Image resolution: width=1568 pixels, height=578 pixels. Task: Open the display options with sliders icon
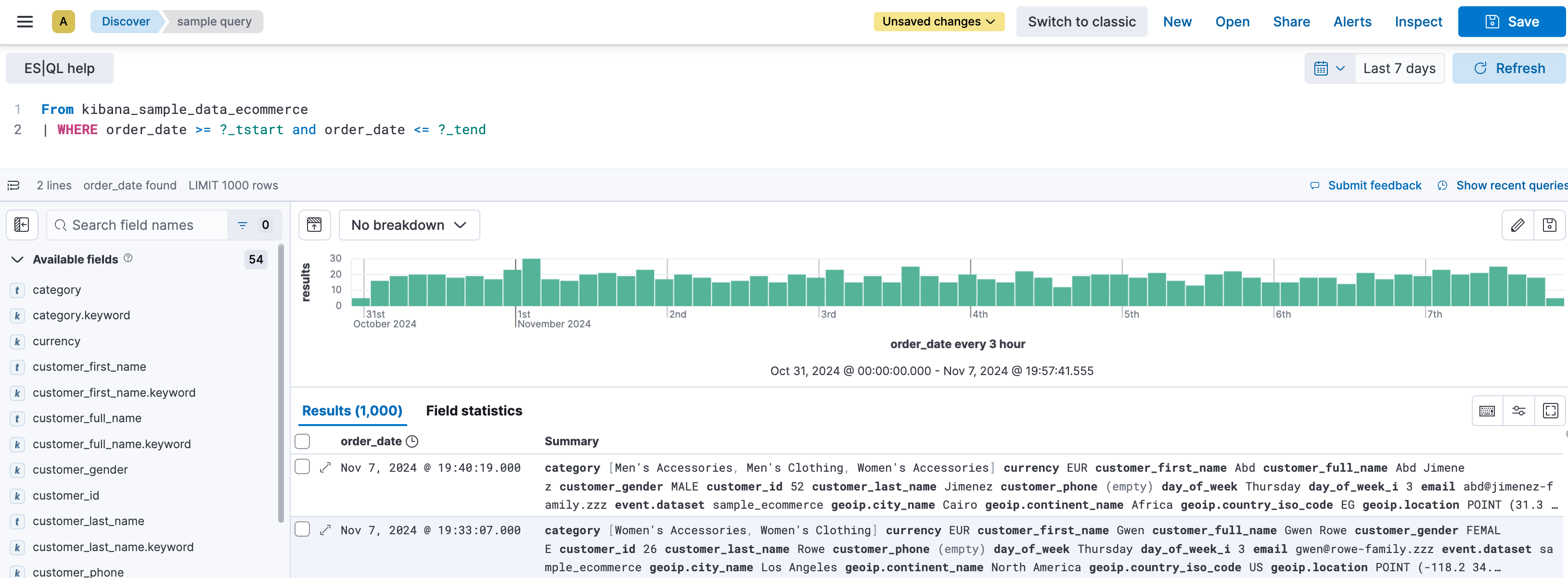[1519, 411]
